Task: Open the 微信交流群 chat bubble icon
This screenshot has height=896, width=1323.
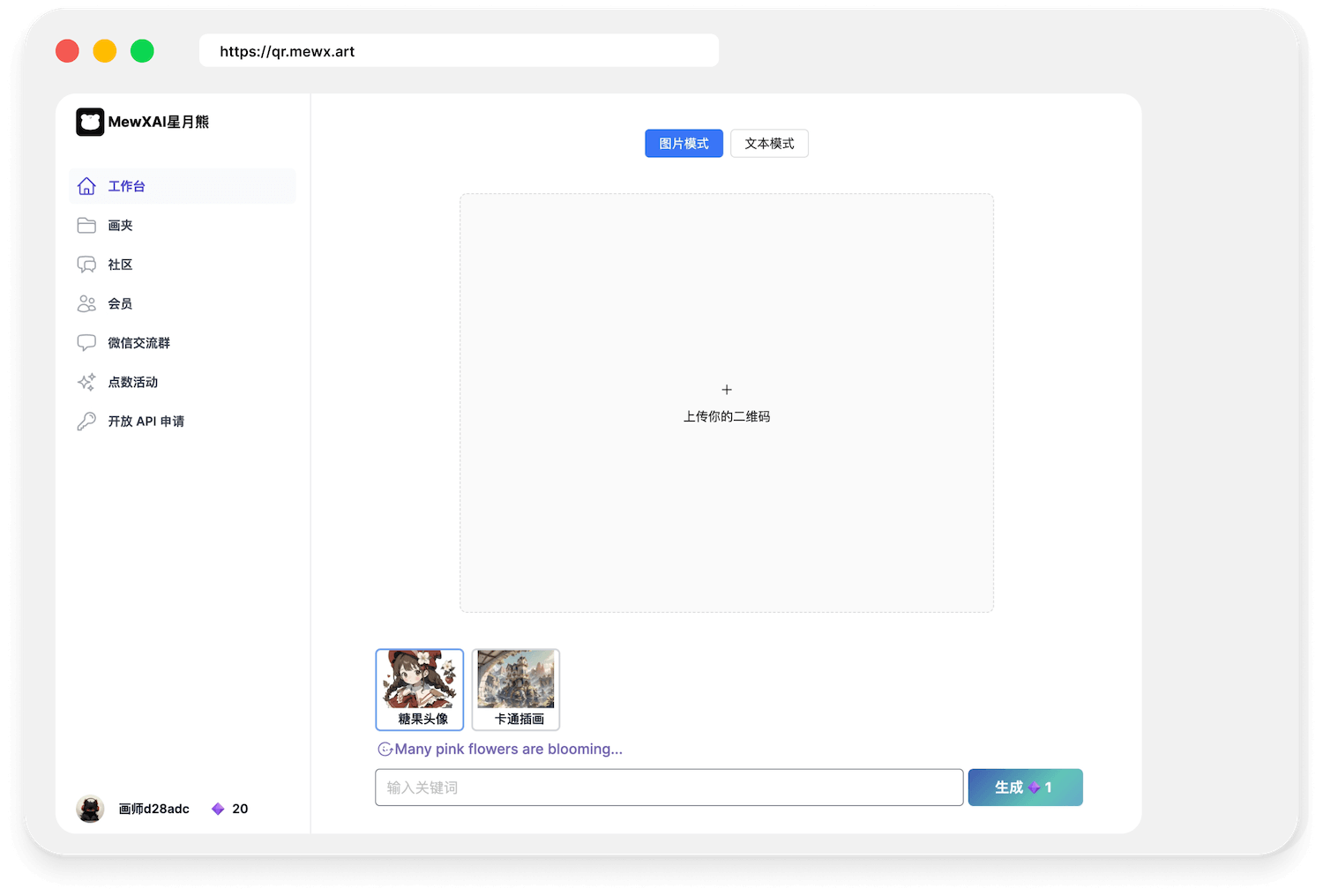Action: 86,342
